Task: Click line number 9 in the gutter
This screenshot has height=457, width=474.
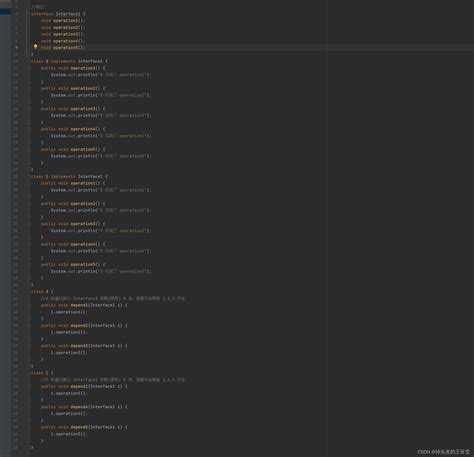Action: pos(16,48)
